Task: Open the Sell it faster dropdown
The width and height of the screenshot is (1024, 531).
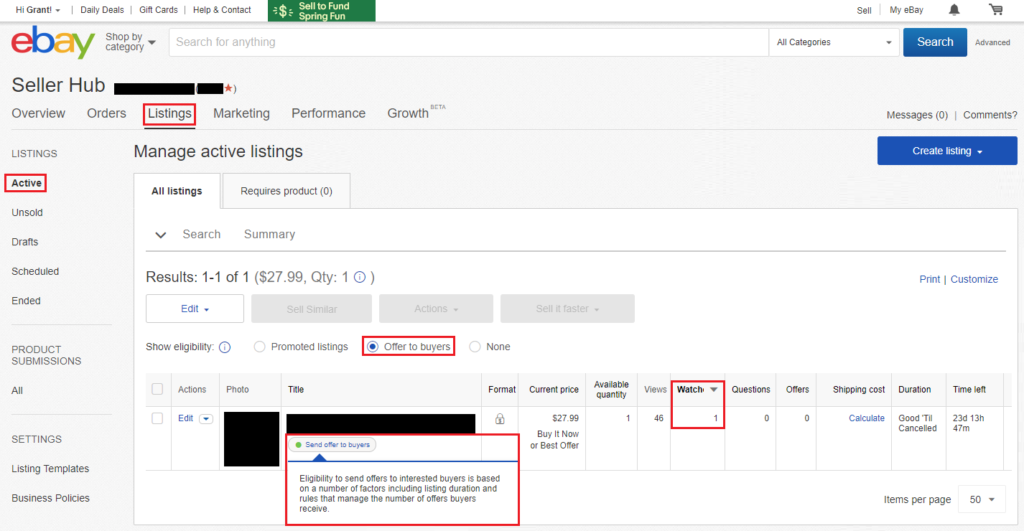Action: click(x=568, y=308)
